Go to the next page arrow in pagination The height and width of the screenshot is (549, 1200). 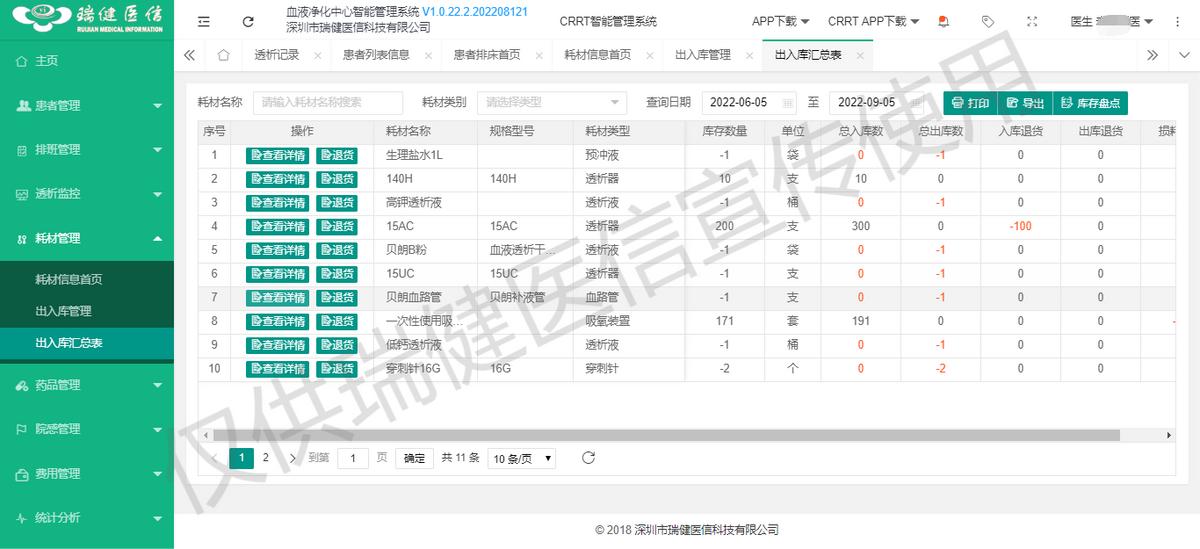point(293,458)
